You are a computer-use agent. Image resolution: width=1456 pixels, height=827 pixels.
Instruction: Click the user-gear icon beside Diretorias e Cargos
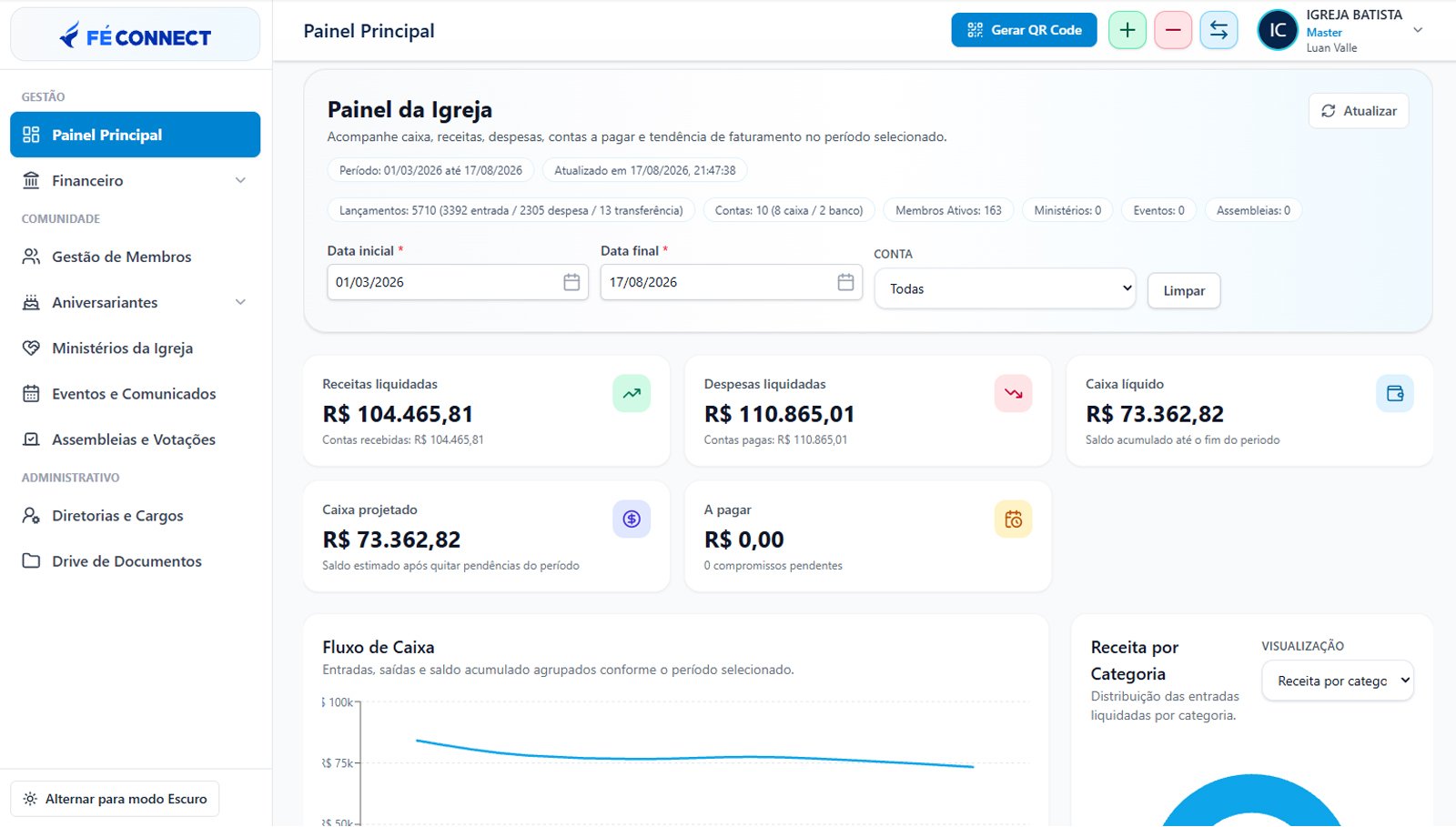point(31,516)
